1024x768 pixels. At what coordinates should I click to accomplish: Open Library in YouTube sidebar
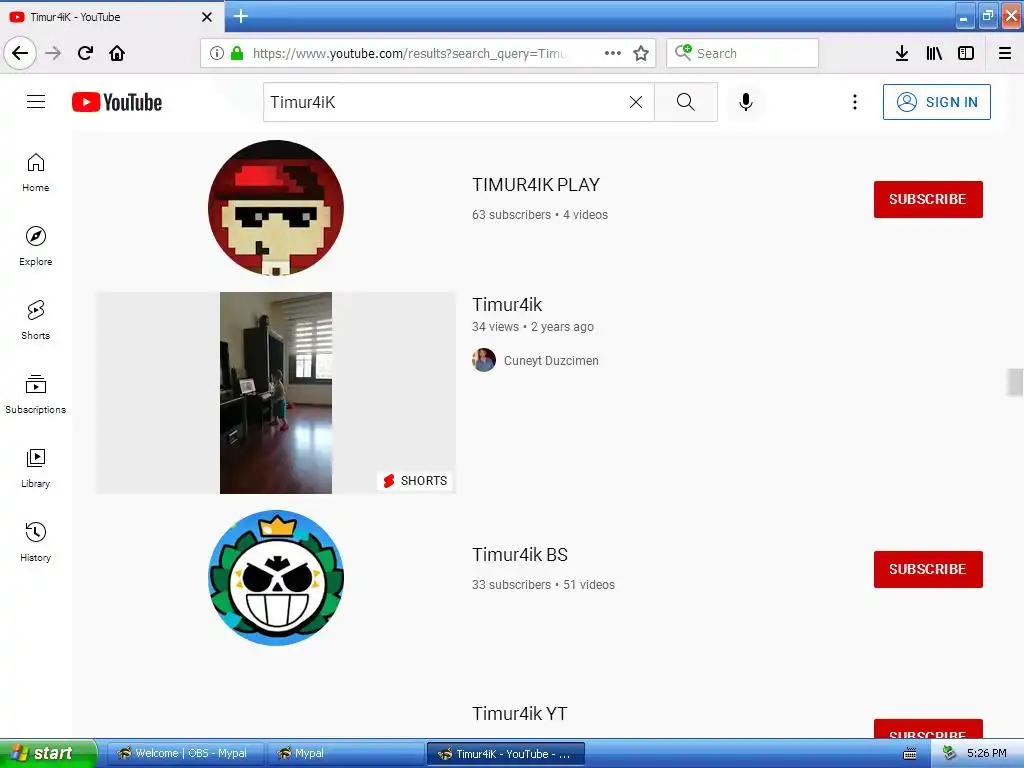pyautogui.click(x=36, y=468)
